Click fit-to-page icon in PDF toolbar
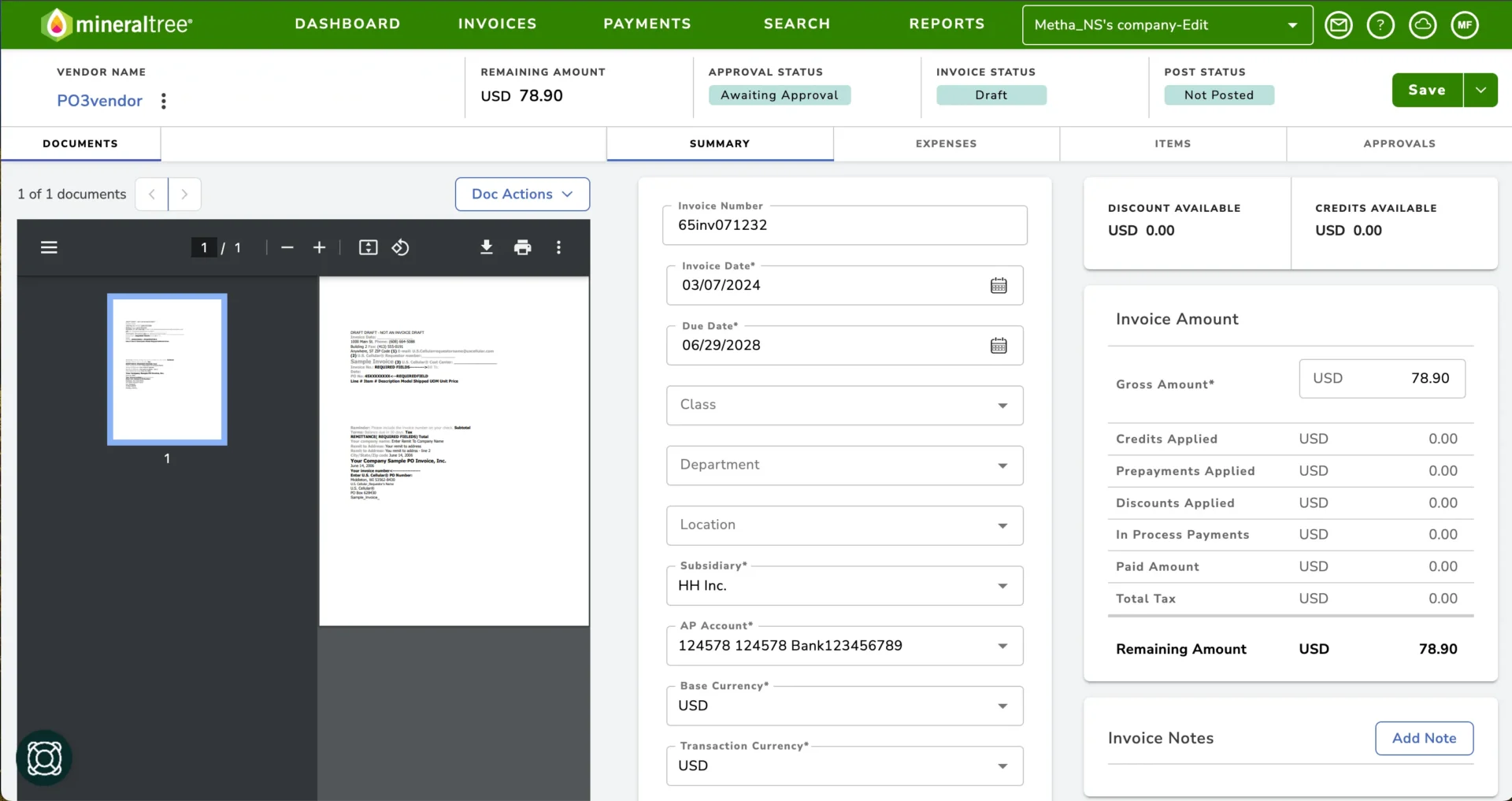 tap(368, 247)
